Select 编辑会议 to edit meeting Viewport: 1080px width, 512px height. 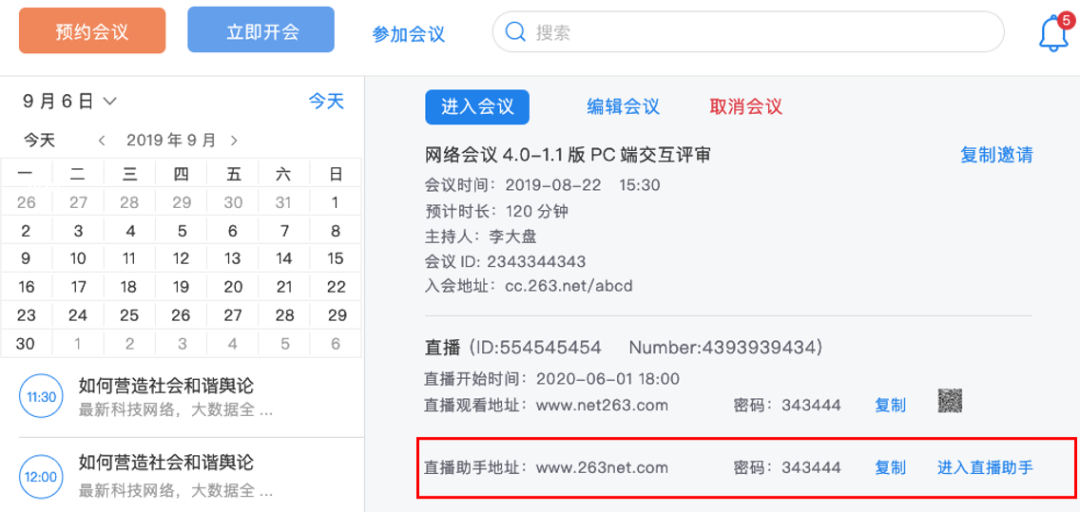[622, 107]
